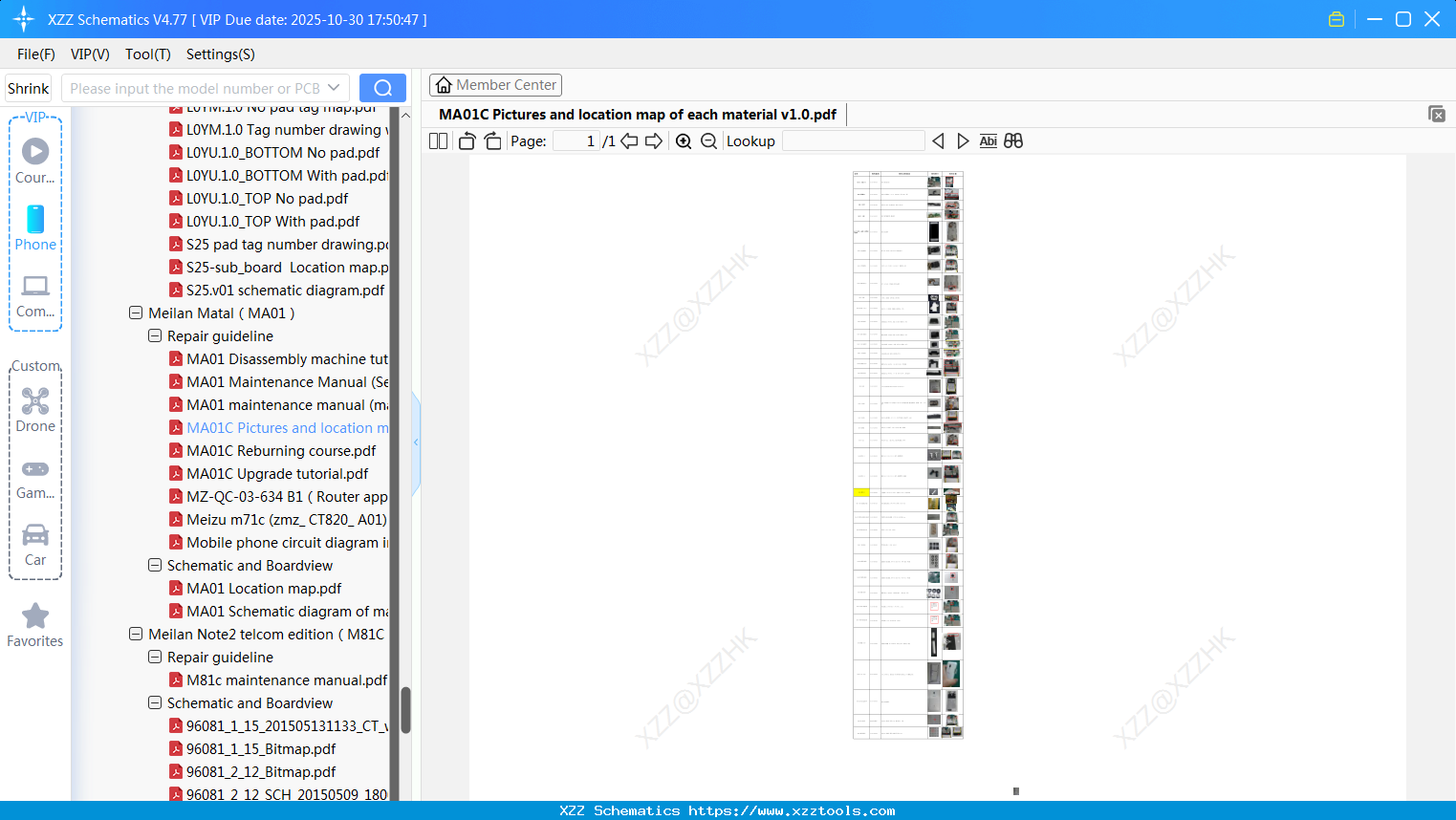Go to next page with right arrow
1456x820 pixels.
tap(654, 141)
